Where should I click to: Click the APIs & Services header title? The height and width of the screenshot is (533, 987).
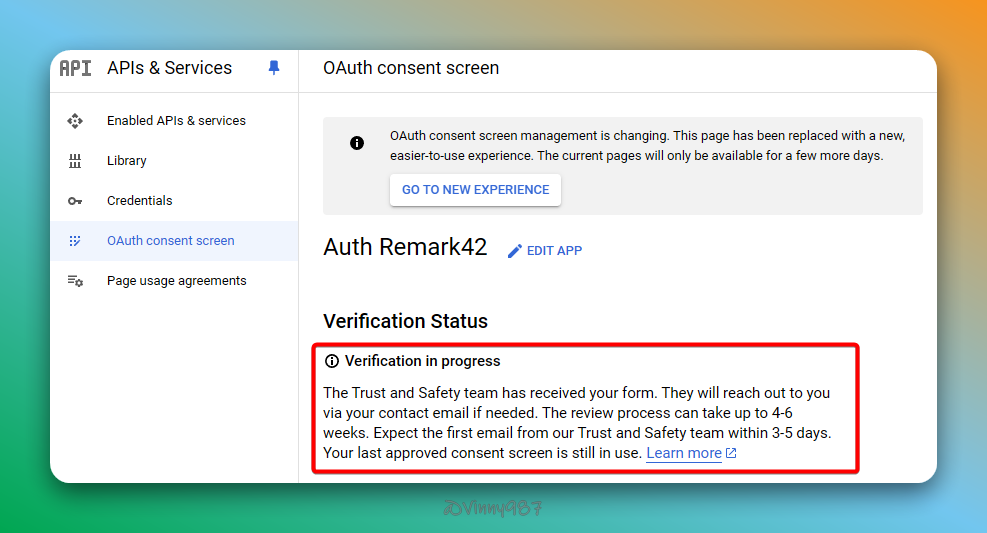(x=169, y=68)
